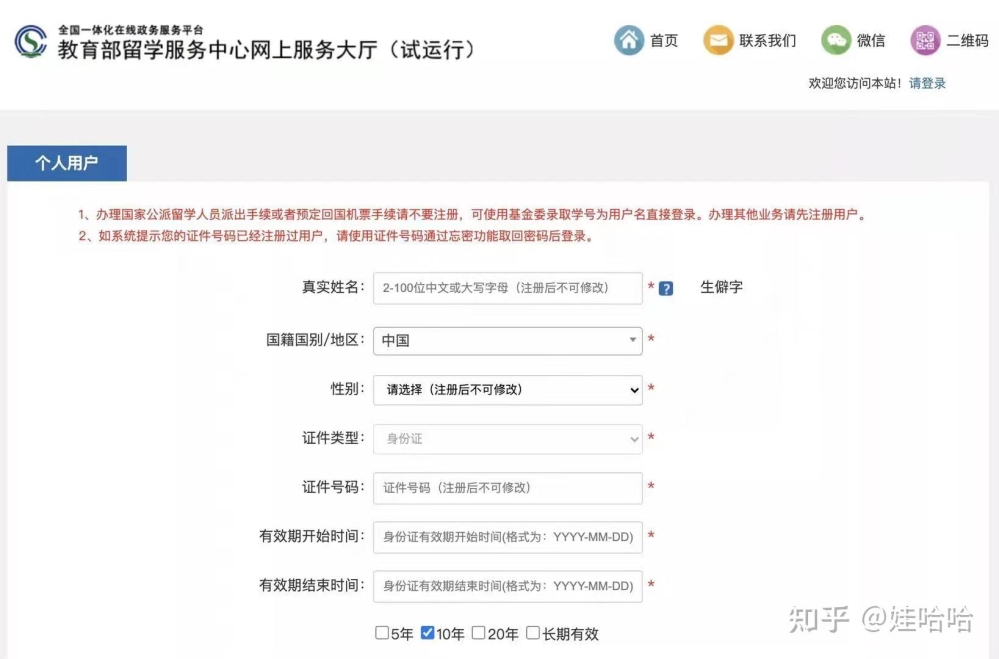999x659 pixels.
Task: Click the second red notice about 忘密功能
Action: coord(336,236)
